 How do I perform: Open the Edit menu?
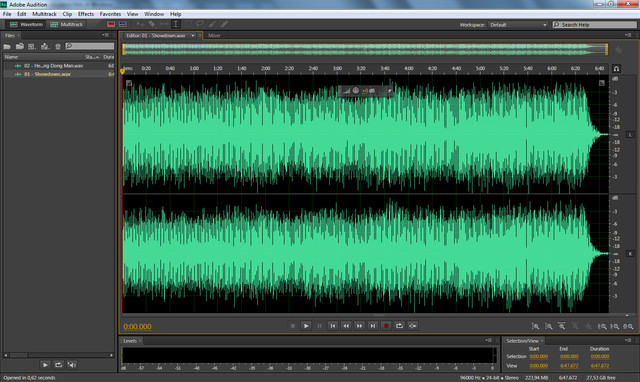click(x=22, y=14)
